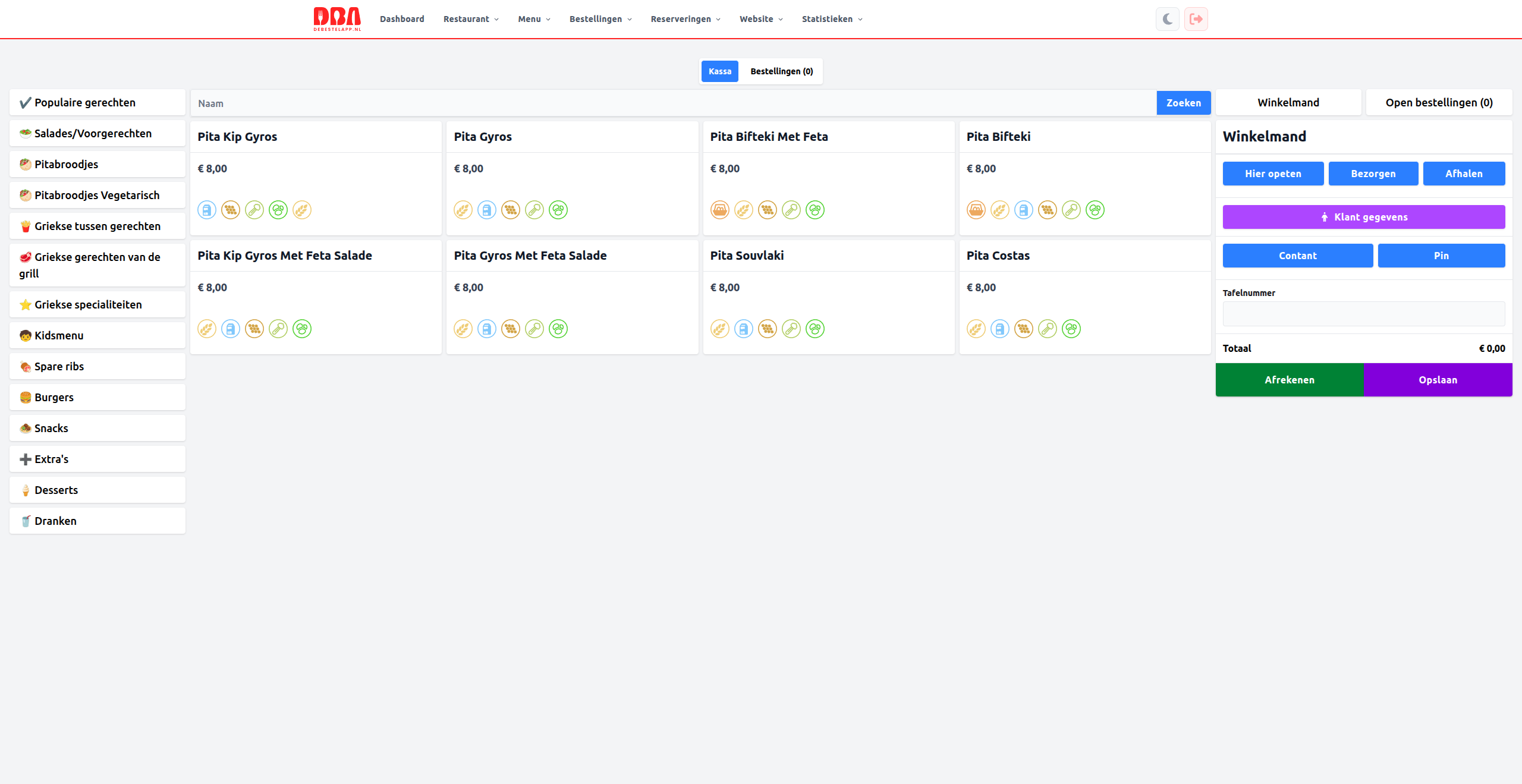Screen dimensions: 1522x784
Task: Select Hier opeten order type
Action: coord(1273,174)
